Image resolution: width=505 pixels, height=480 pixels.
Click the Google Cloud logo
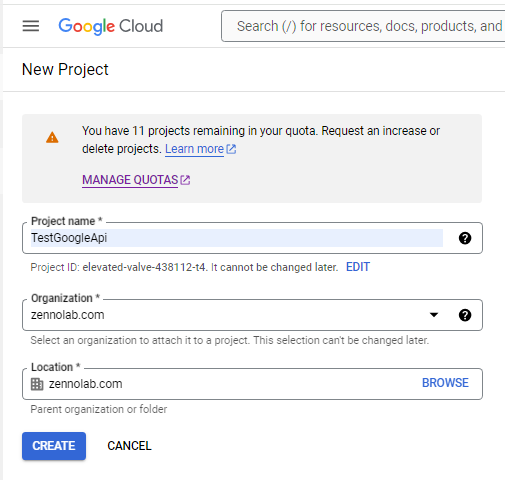click(x=111, y=26)
